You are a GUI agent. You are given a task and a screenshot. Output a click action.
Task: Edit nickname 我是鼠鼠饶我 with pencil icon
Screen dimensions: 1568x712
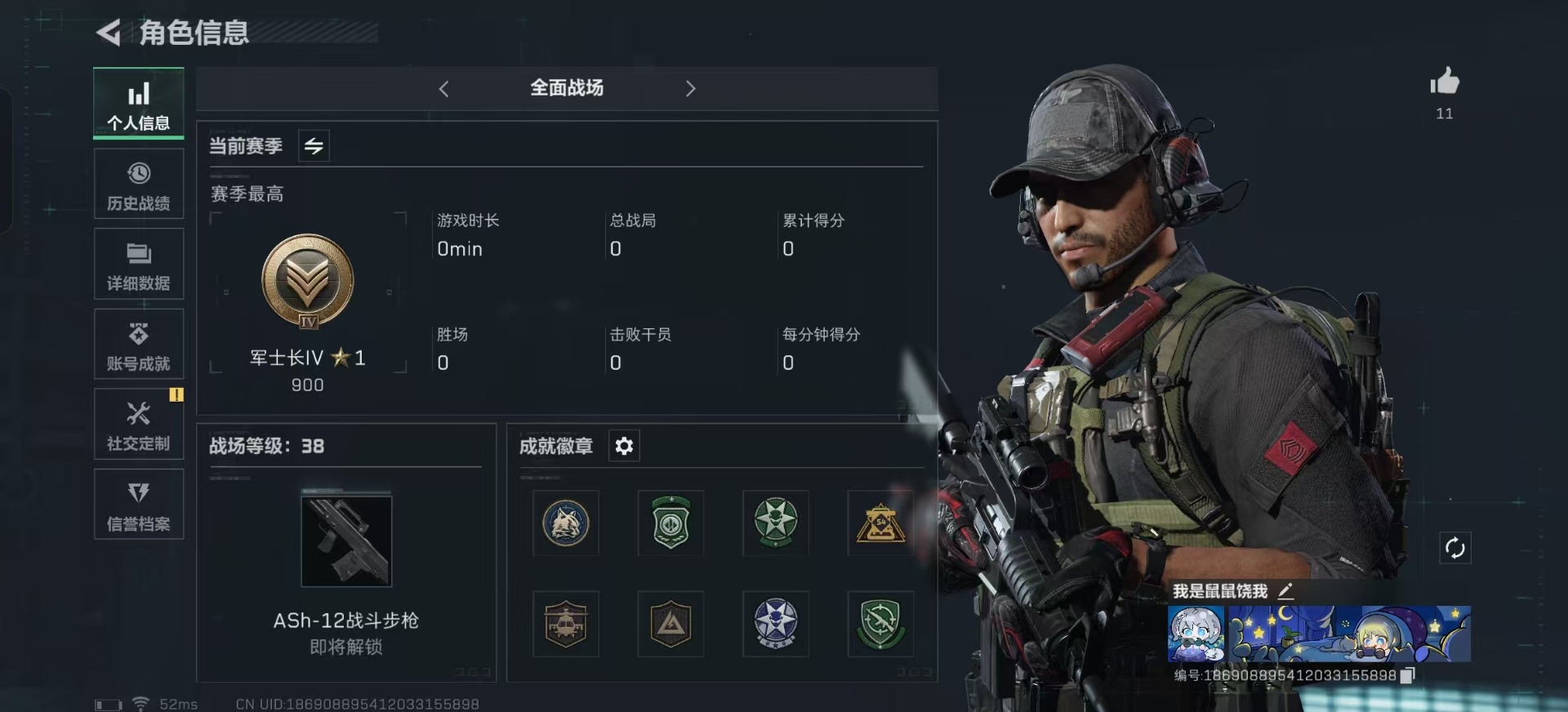[1285, 590]
